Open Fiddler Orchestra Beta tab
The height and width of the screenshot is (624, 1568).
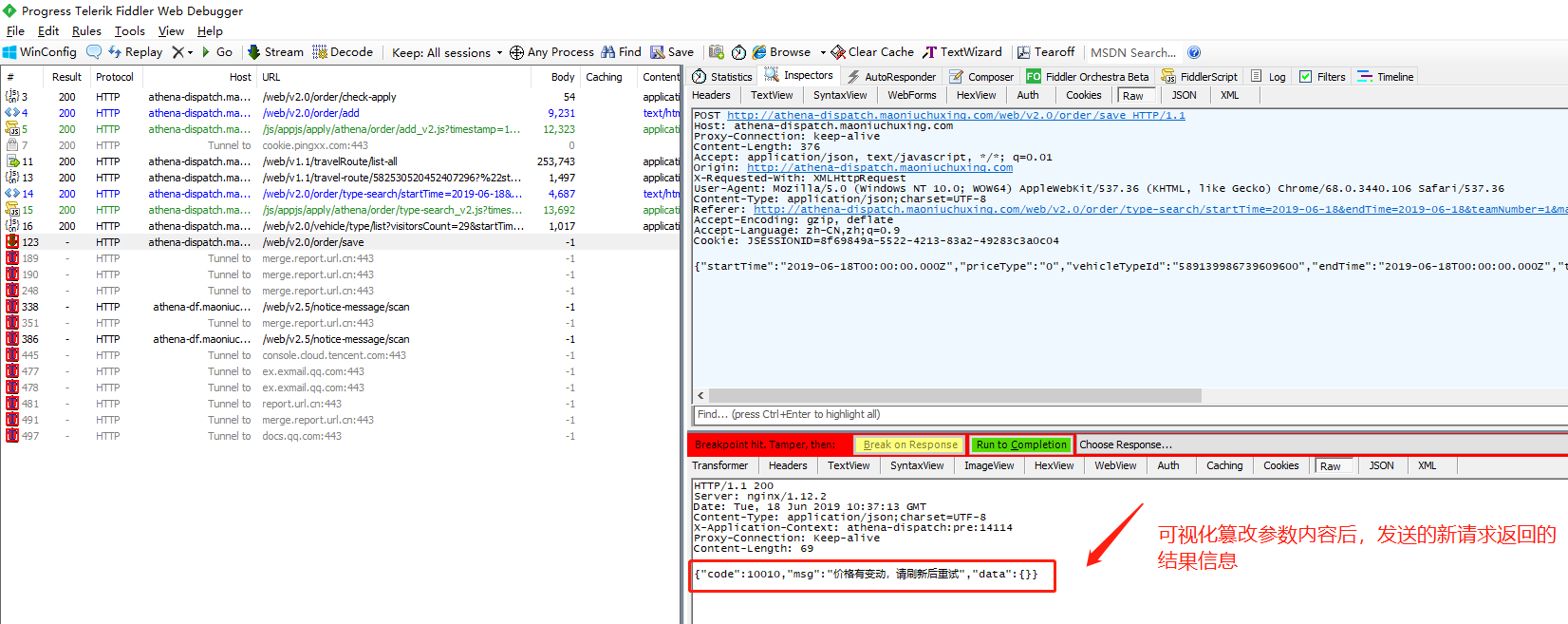tap(1088, 77)
